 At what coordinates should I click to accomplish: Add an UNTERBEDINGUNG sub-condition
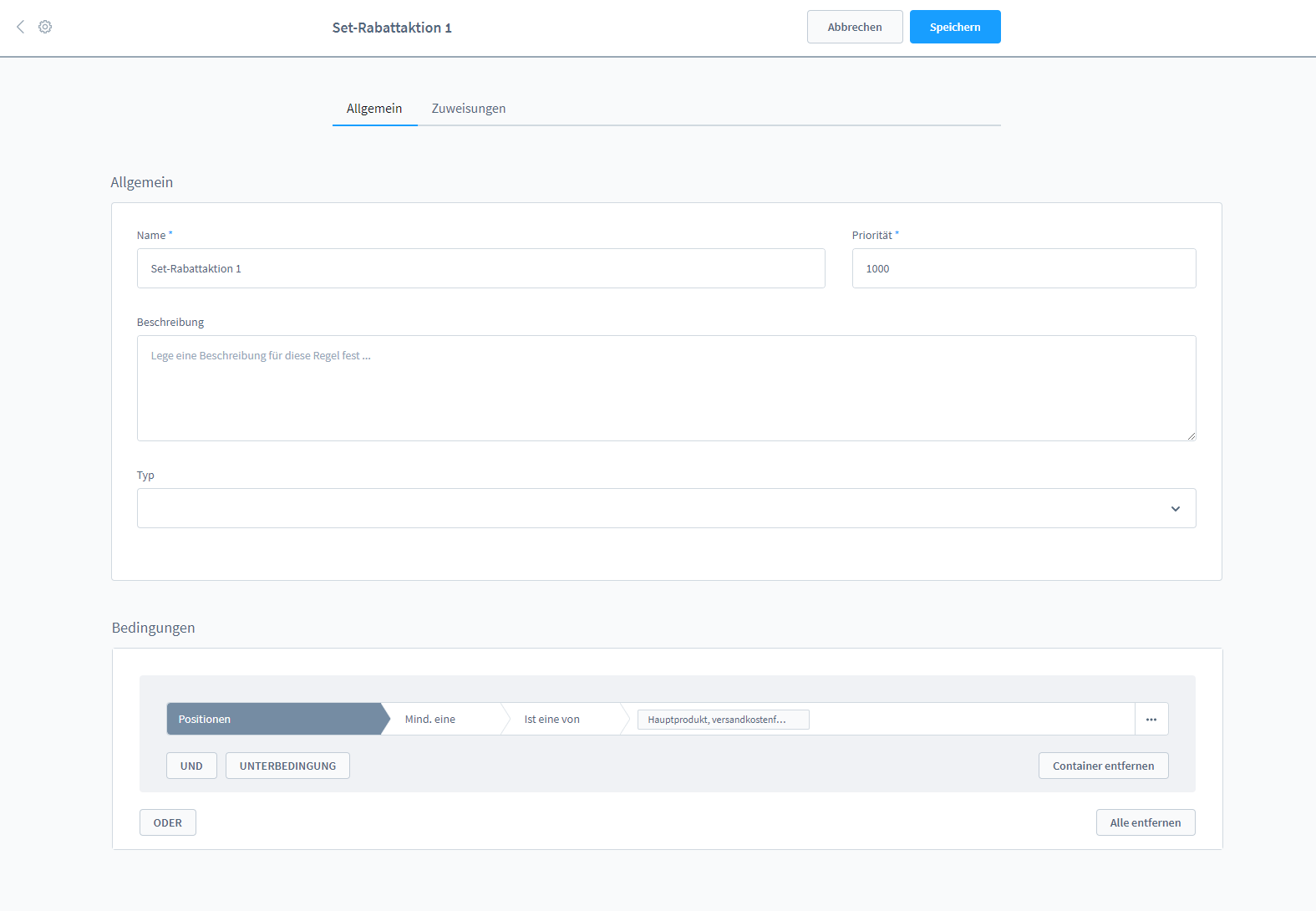(x=287, y=766)
